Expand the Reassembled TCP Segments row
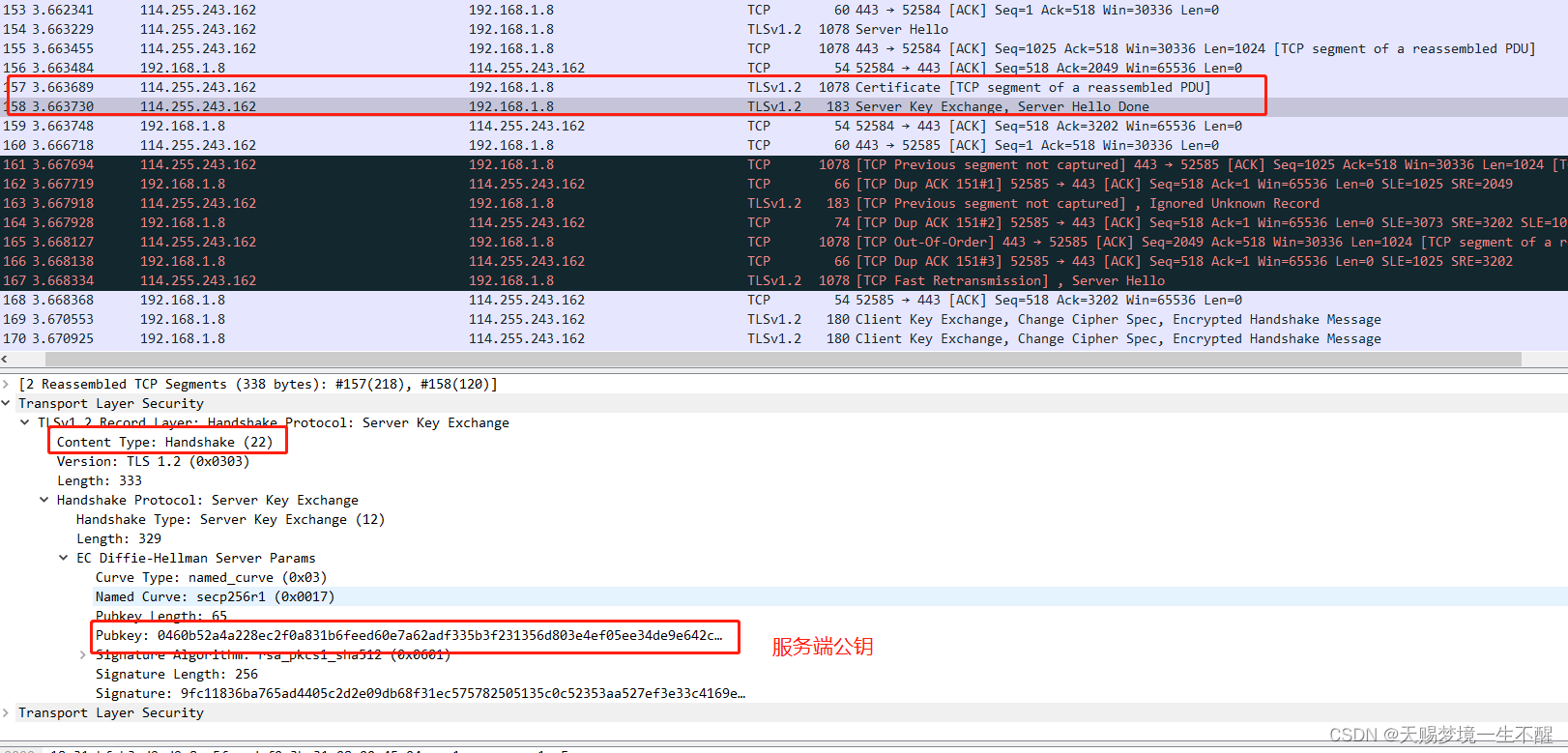This screenshot has height=753, width=1568. point(6,384)
